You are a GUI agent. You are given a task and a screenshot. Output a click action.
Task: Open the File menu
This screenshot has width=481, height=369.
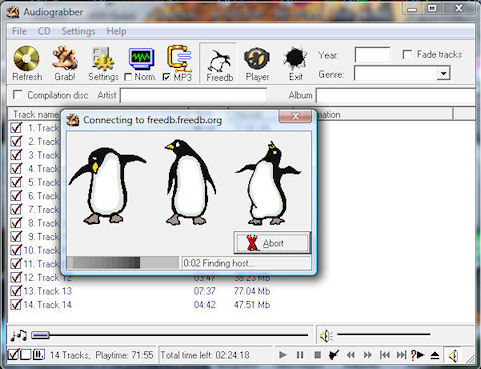click(x=19, y=31)
